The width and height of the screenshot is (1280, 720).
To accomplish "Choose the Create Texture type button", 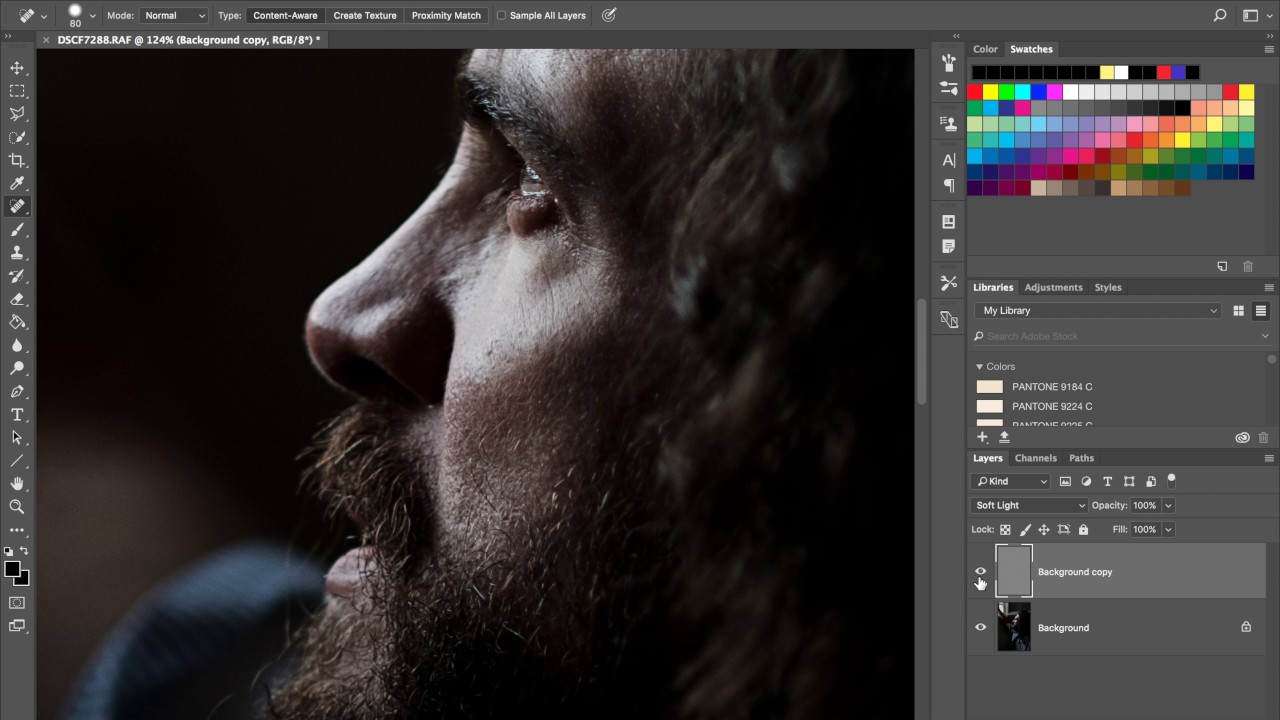I will point(365,16).
